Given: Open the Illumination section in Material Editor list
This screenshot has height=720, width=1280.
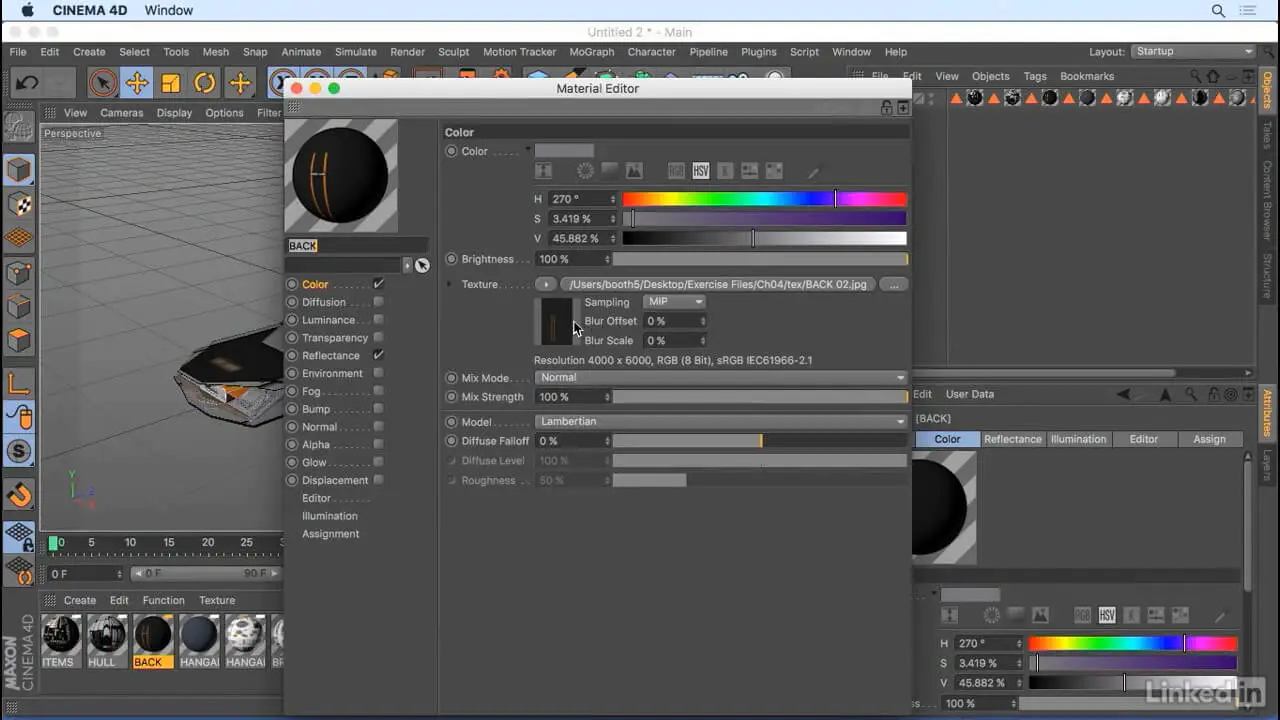Looking at the screenshot, I should click(330, 516).
